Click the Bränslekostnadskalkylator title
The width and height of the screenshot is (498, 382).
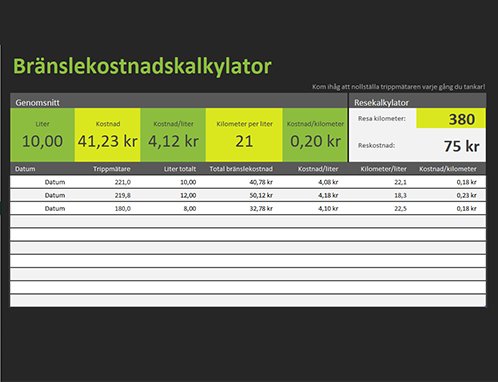[x=142, y=66]
